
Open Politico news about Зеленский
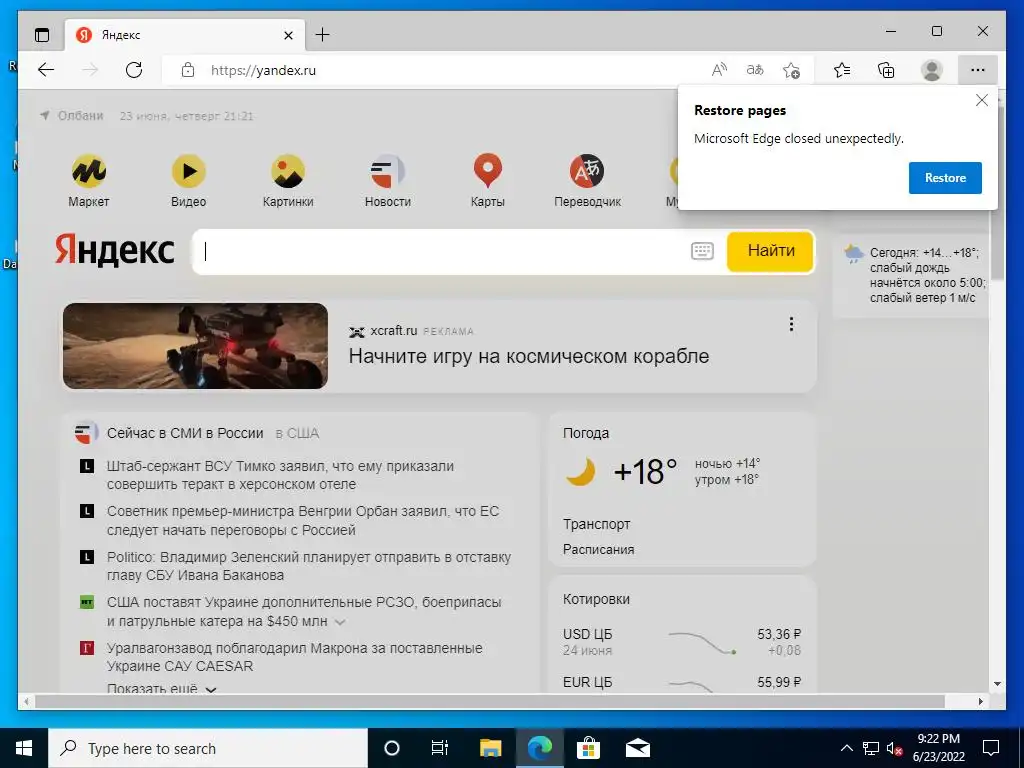point(309,566)
